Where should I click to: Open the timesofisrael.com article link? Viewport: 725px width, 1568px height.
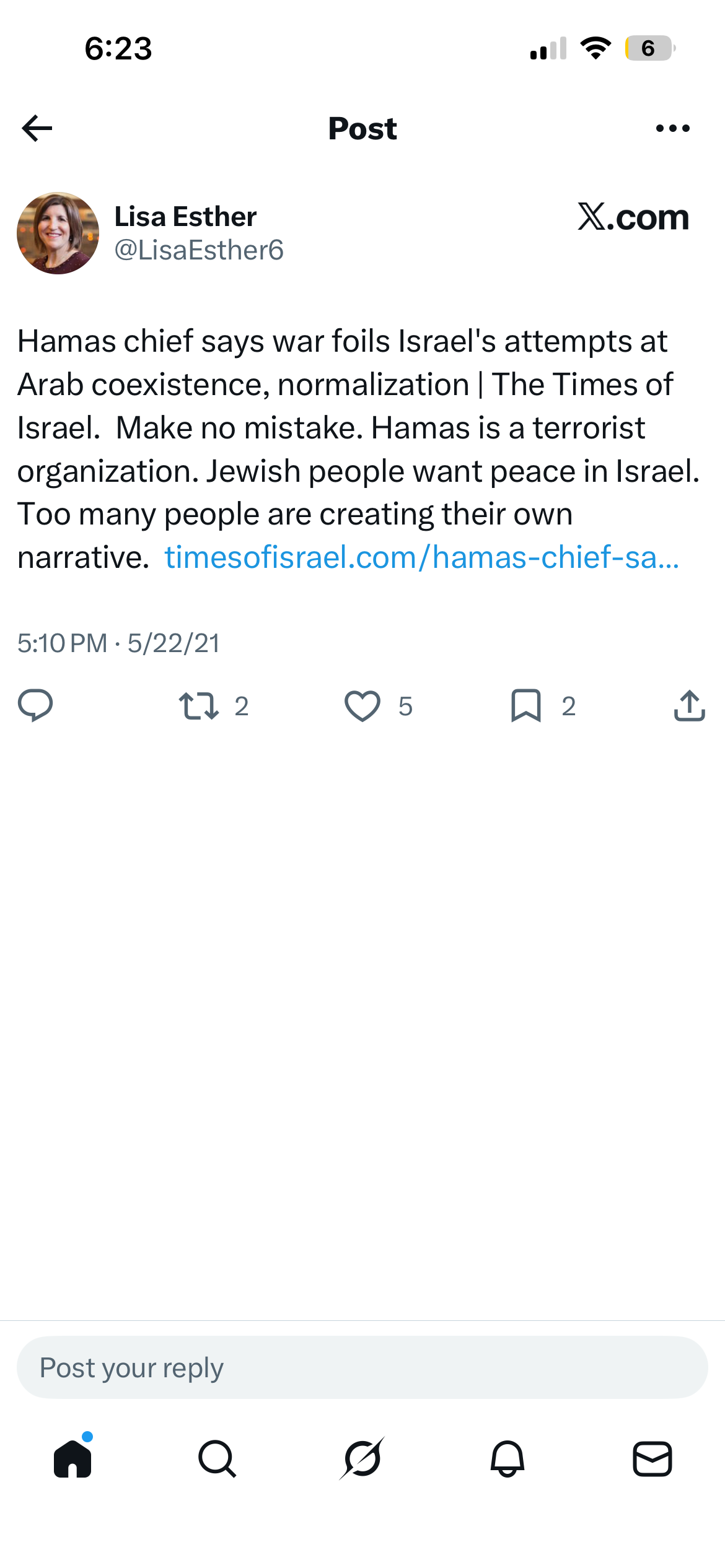pyautogui.click(x=422, y=557)
